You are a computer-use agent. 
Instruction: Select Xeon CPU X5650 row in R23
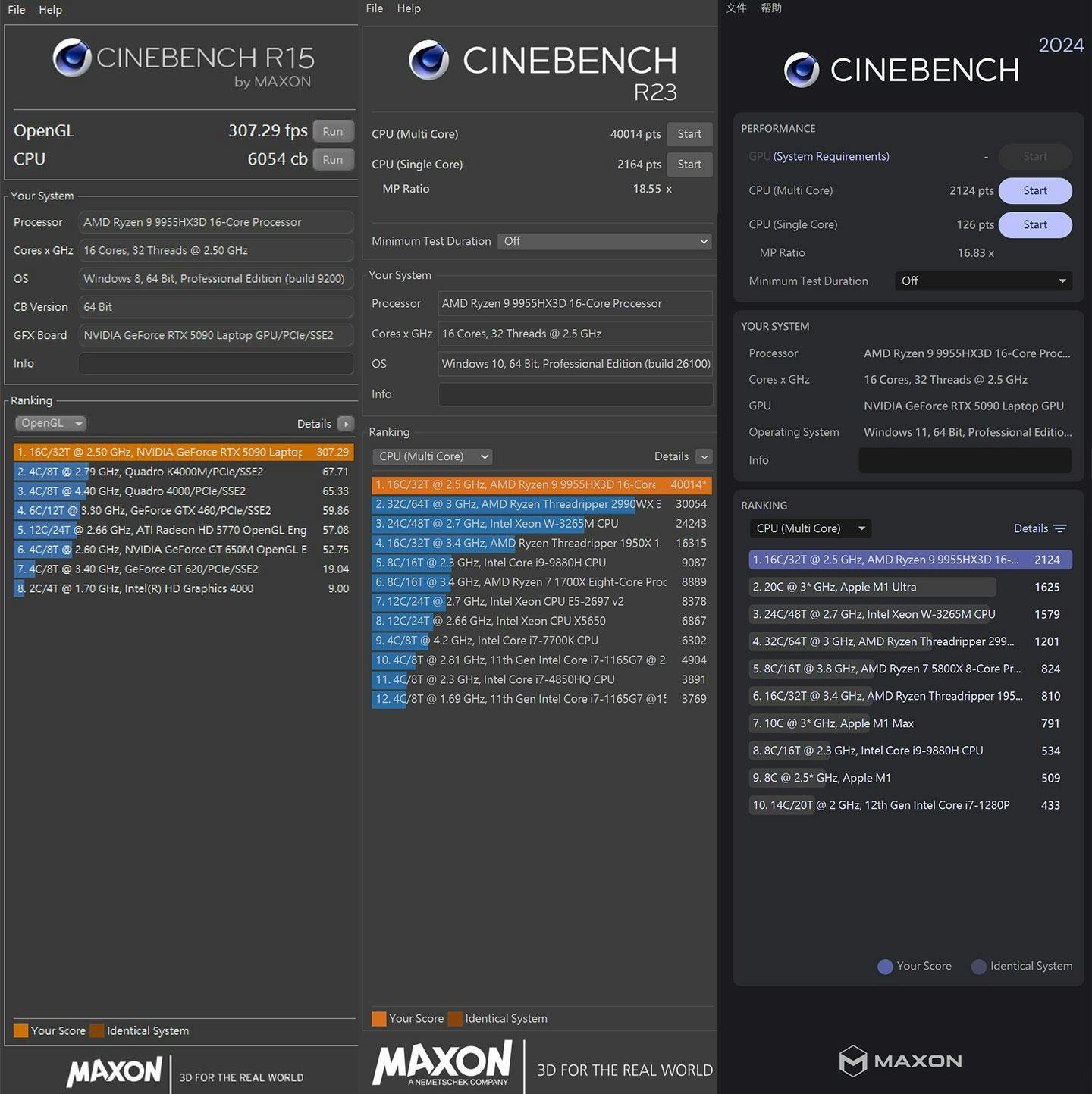[x=541, y=621]
